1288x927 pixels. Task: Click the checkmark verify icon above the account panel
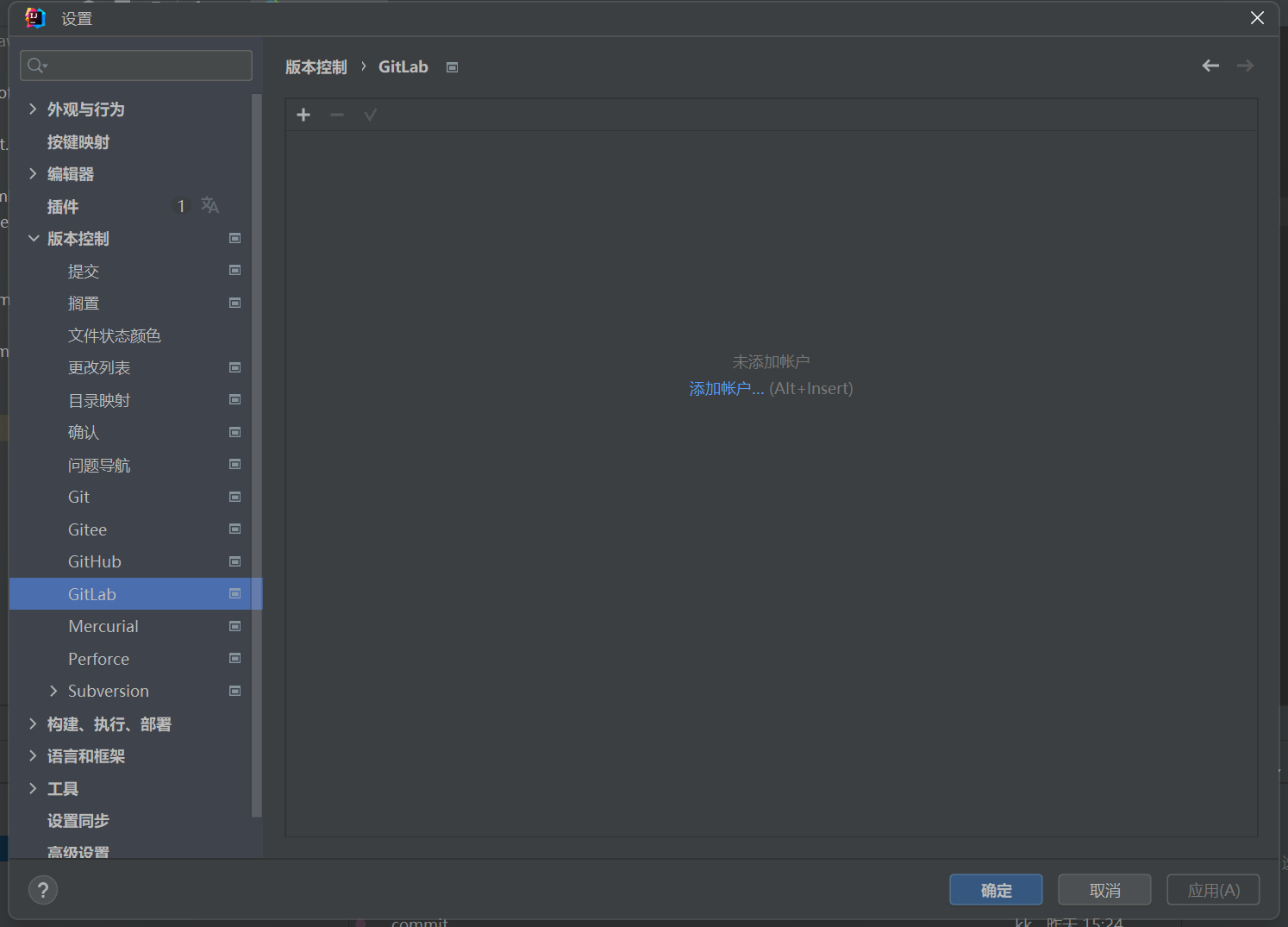click(x=370, y=114)
